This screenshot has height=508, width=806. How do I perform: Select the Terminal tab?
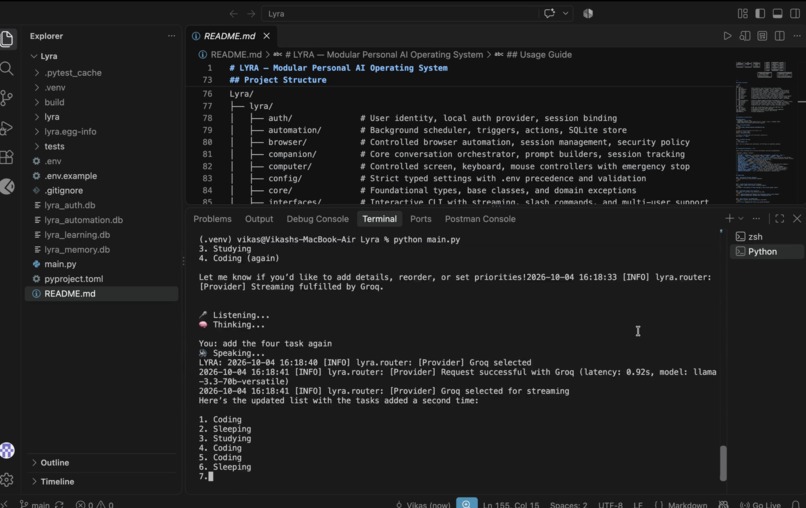coord(379,219)
